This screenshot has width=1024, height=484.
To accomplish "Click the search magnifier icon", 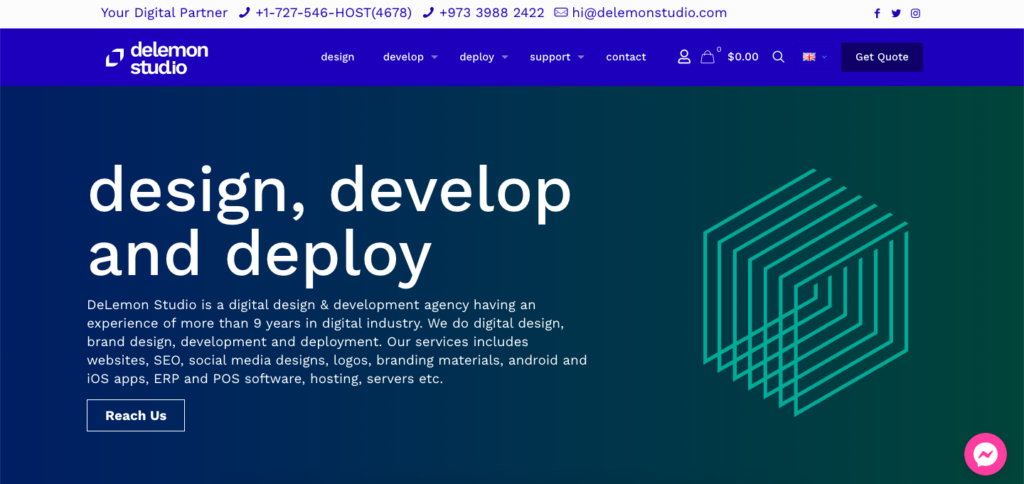I will 778,57.
